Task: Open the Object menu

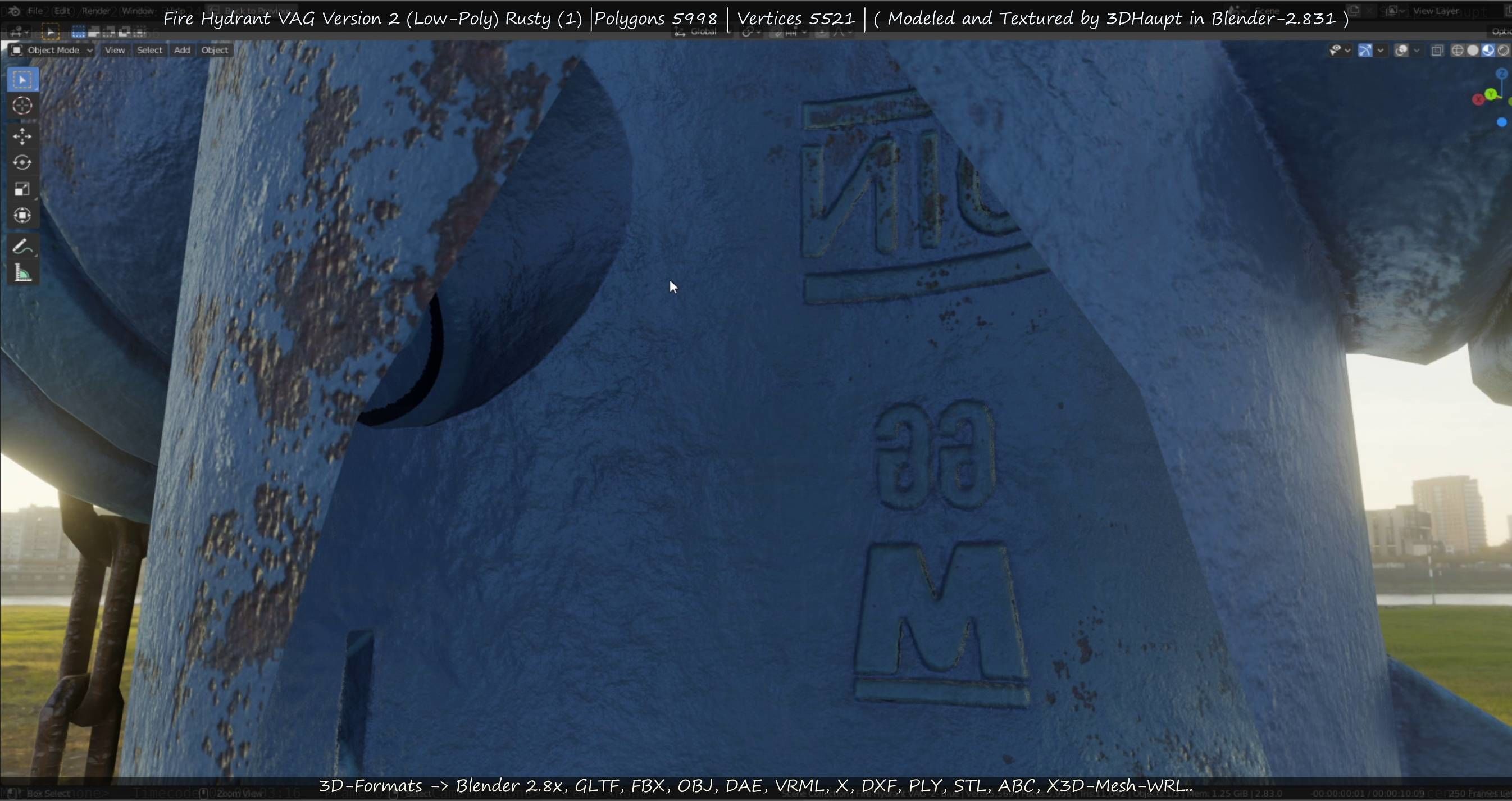Action: pos(214,51)
